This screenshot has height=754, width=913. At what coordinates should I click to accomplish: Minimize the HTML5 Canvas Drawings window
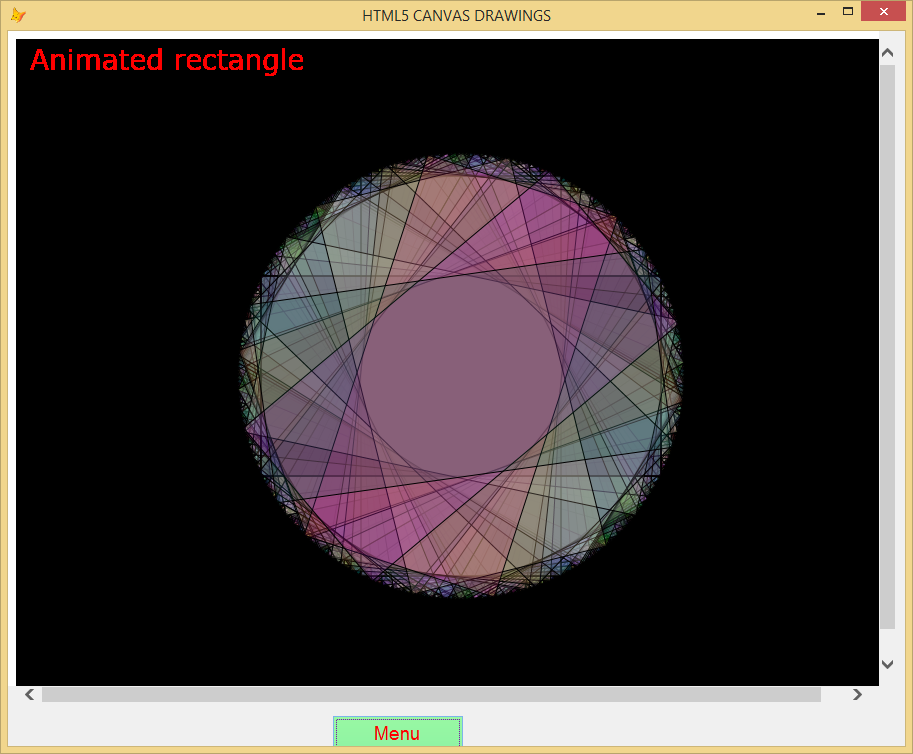(821, 13)
